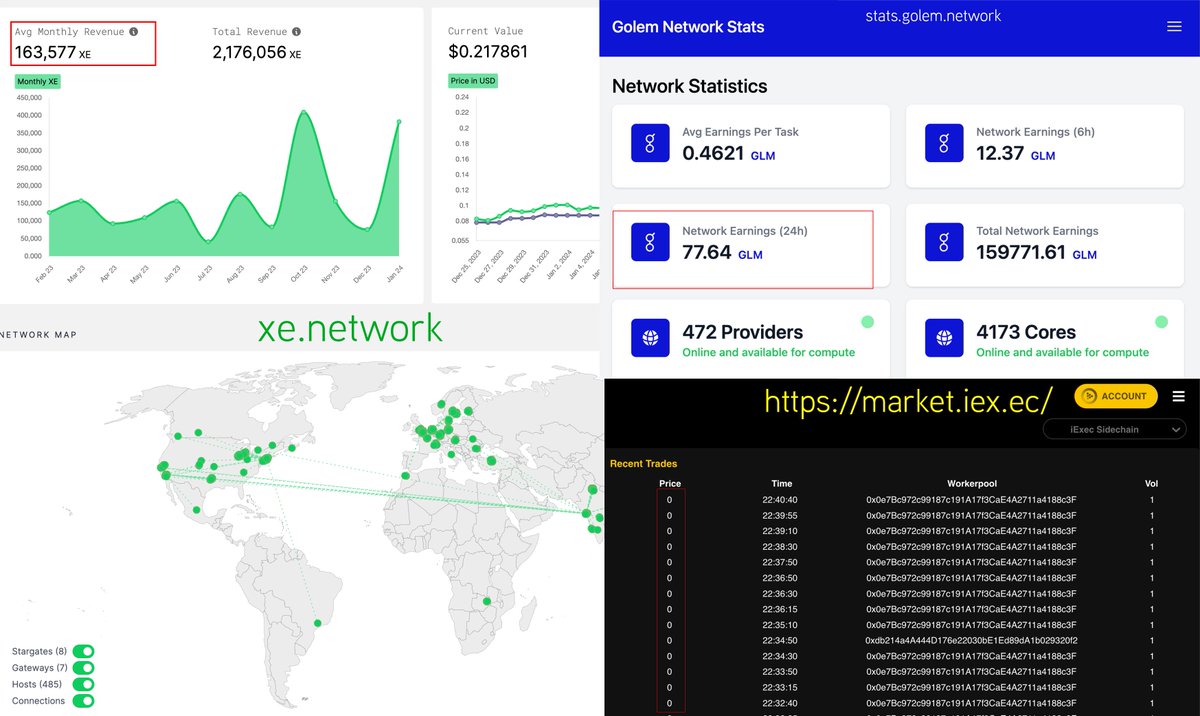Open the hamburger menu on the iExec market page
The width and height of the screenshot is (1200, 716).
point(1180,396)
